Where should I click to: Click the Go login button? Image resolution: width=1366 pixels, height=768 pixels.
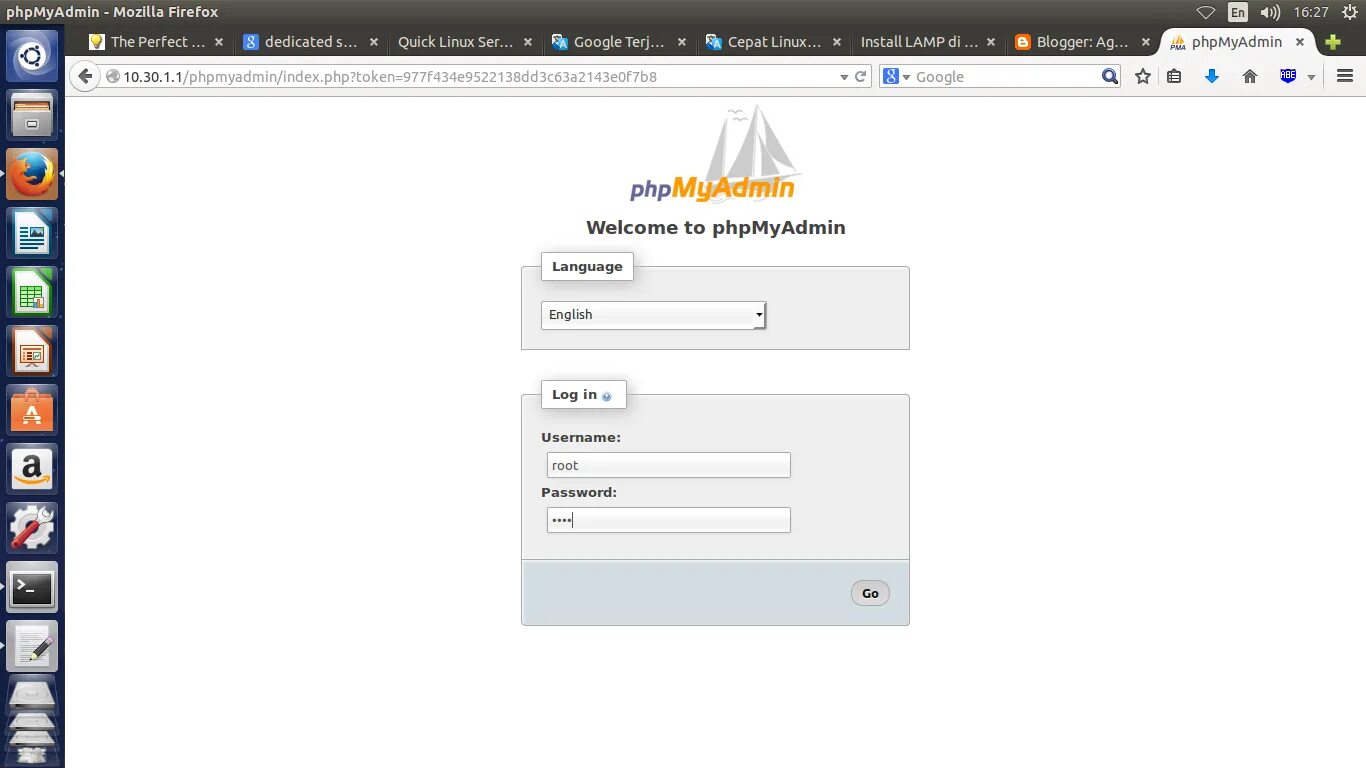point(870,593)
